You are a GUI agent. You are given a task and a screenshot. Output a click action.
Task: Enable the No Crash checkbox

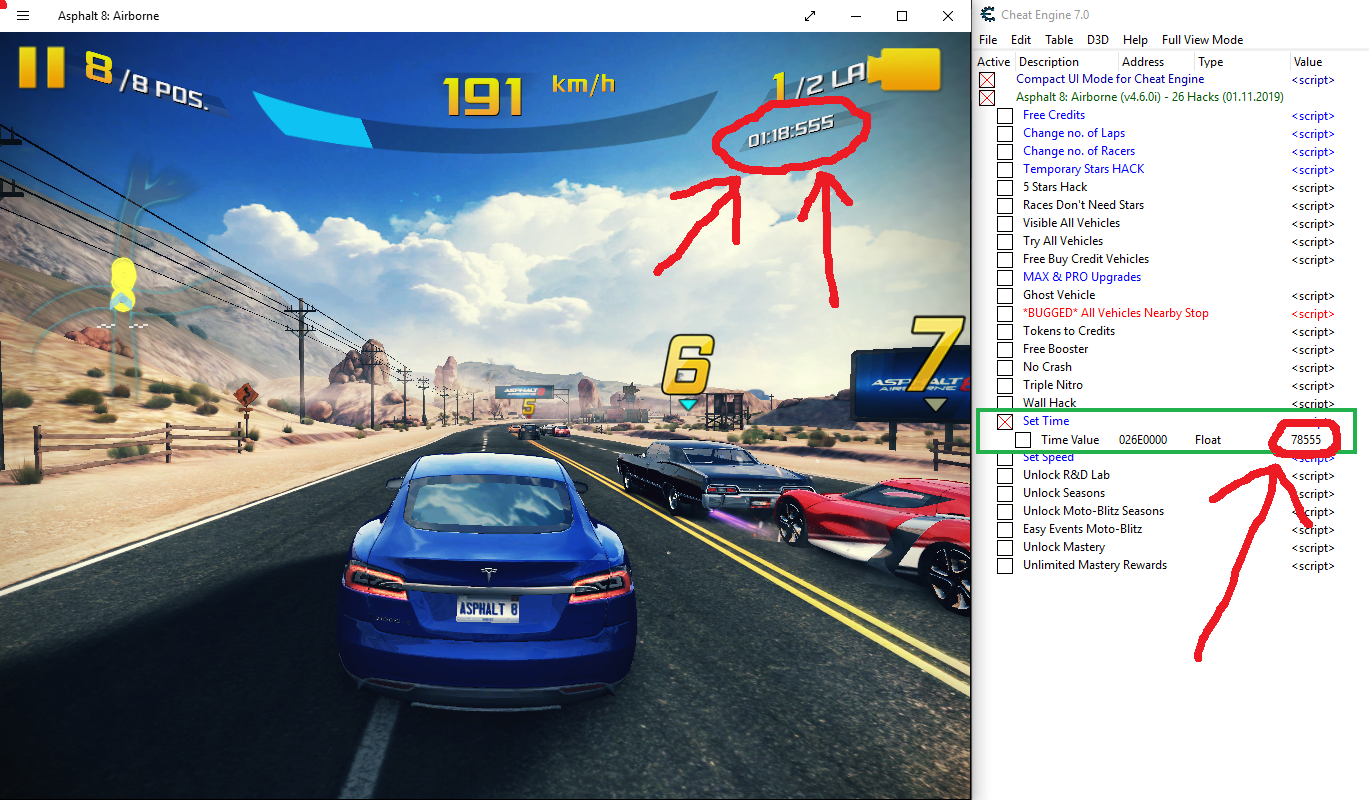[x=1005, y=368]
